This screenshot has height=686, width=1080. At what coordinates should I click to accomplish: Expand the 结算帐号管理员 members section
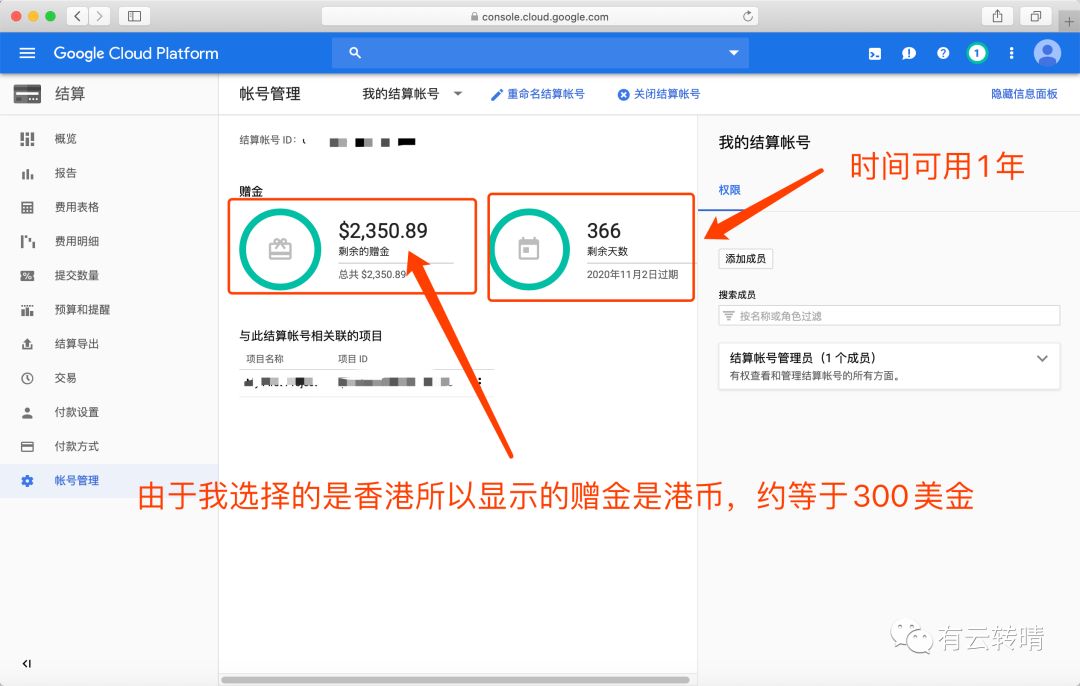(x=1042, y=358)
